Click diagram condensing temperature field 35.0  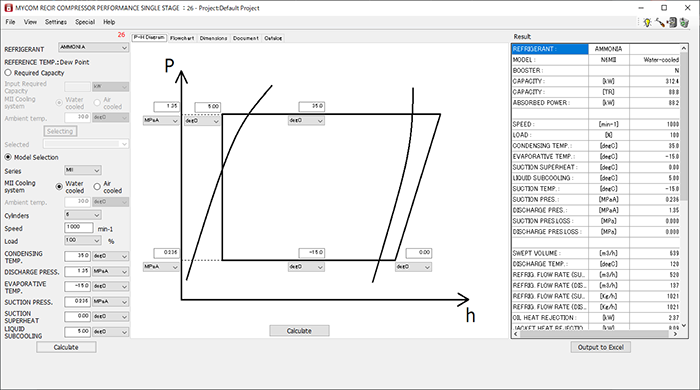pyautogui.click(x=312, y=107)
